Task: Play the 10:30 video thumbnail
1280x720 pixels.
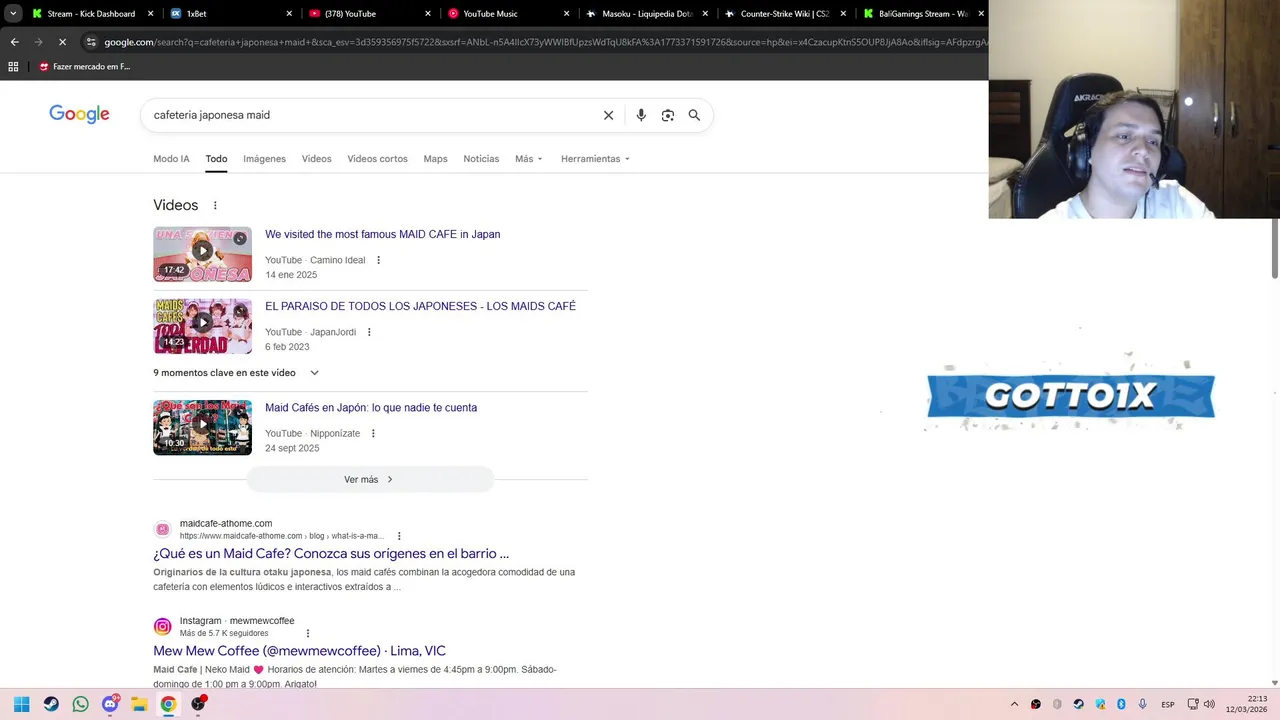Action: [202, 428]
